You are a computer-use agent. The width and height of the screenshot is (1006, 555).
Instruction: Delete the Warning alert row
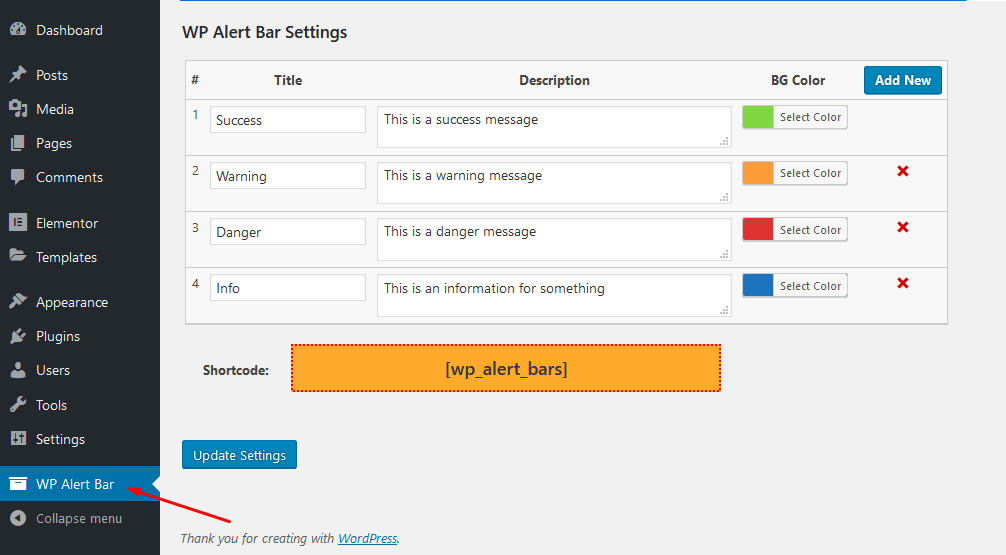click(x=903, y=171)
